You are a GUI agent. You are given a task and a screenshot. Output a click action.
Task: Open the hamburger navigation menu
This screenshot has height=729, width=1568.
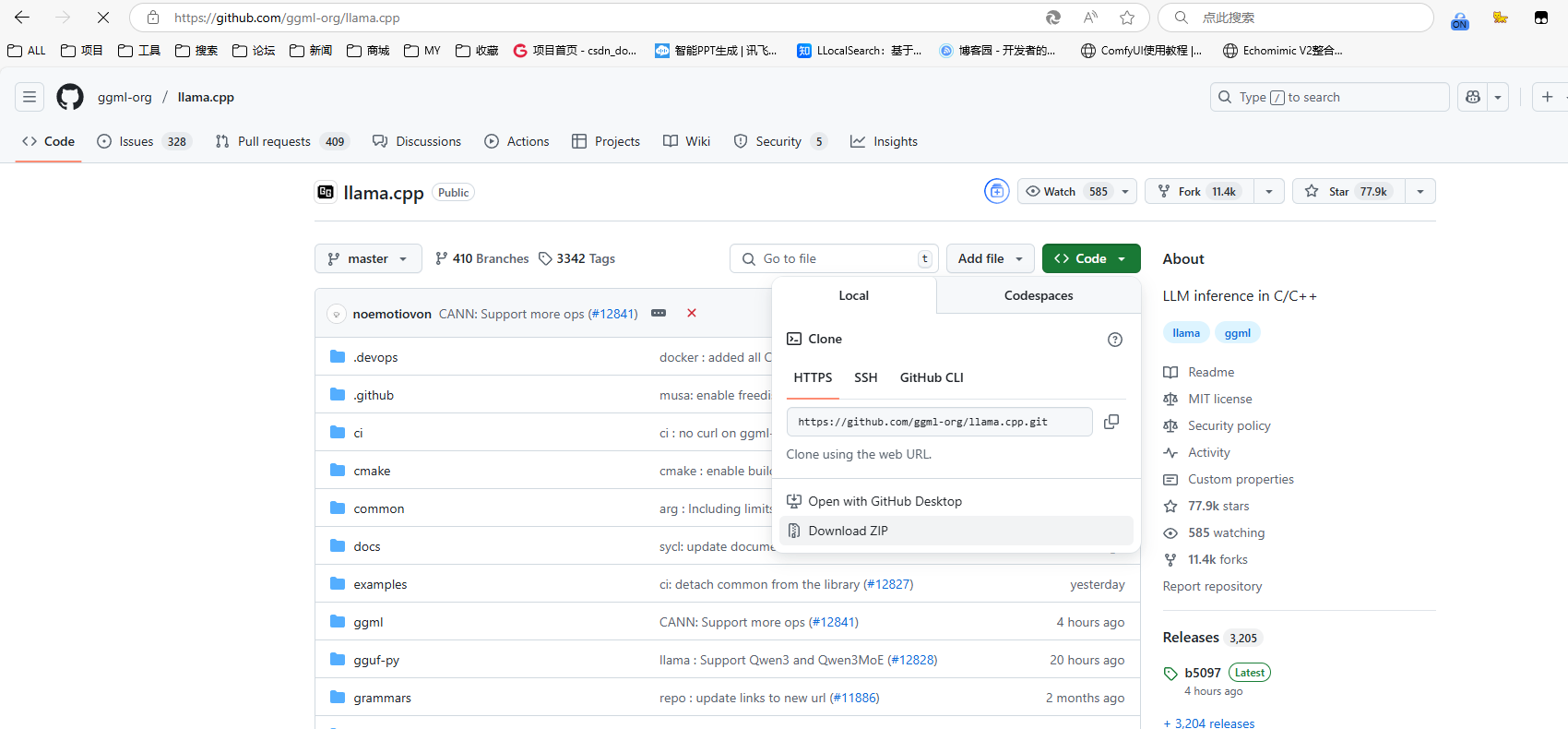[x=30, y=97]
